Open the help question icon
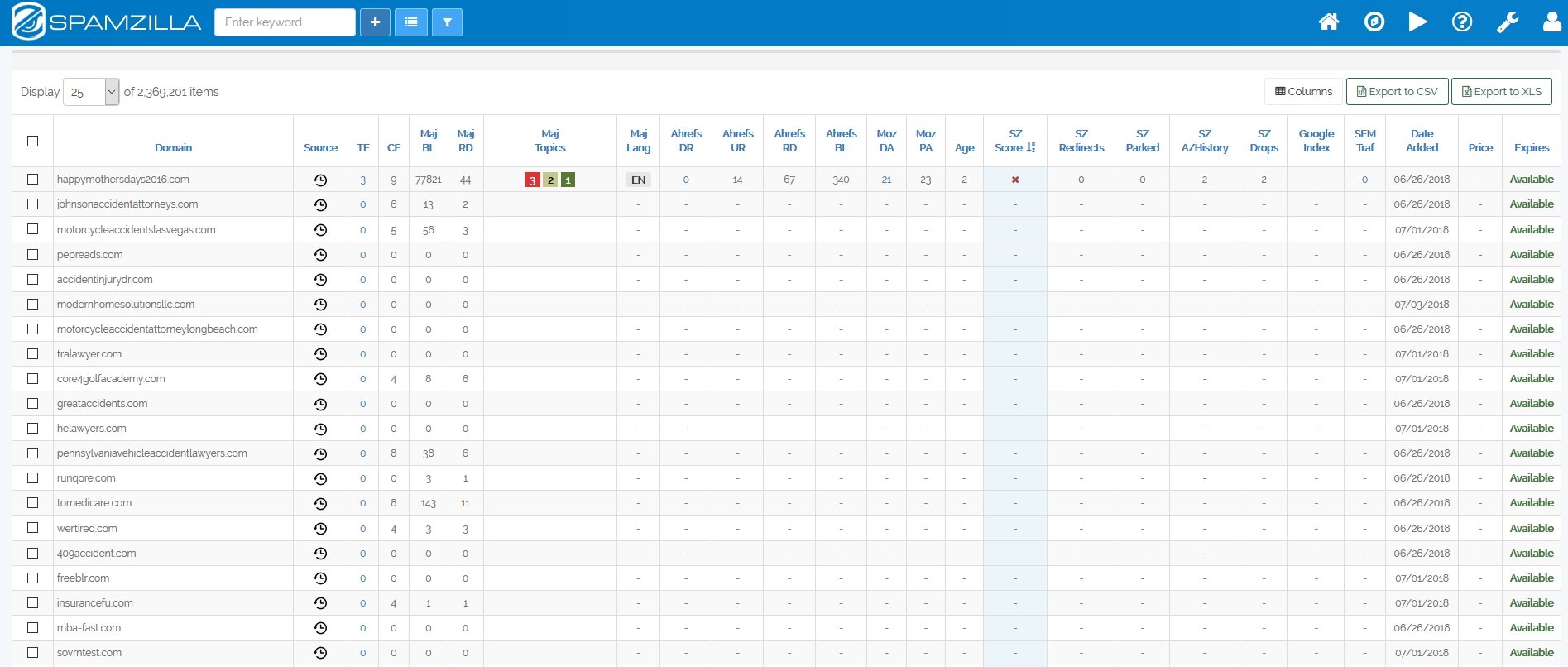The height and width of the screenshot is (667, 1568). [1462, 22]
